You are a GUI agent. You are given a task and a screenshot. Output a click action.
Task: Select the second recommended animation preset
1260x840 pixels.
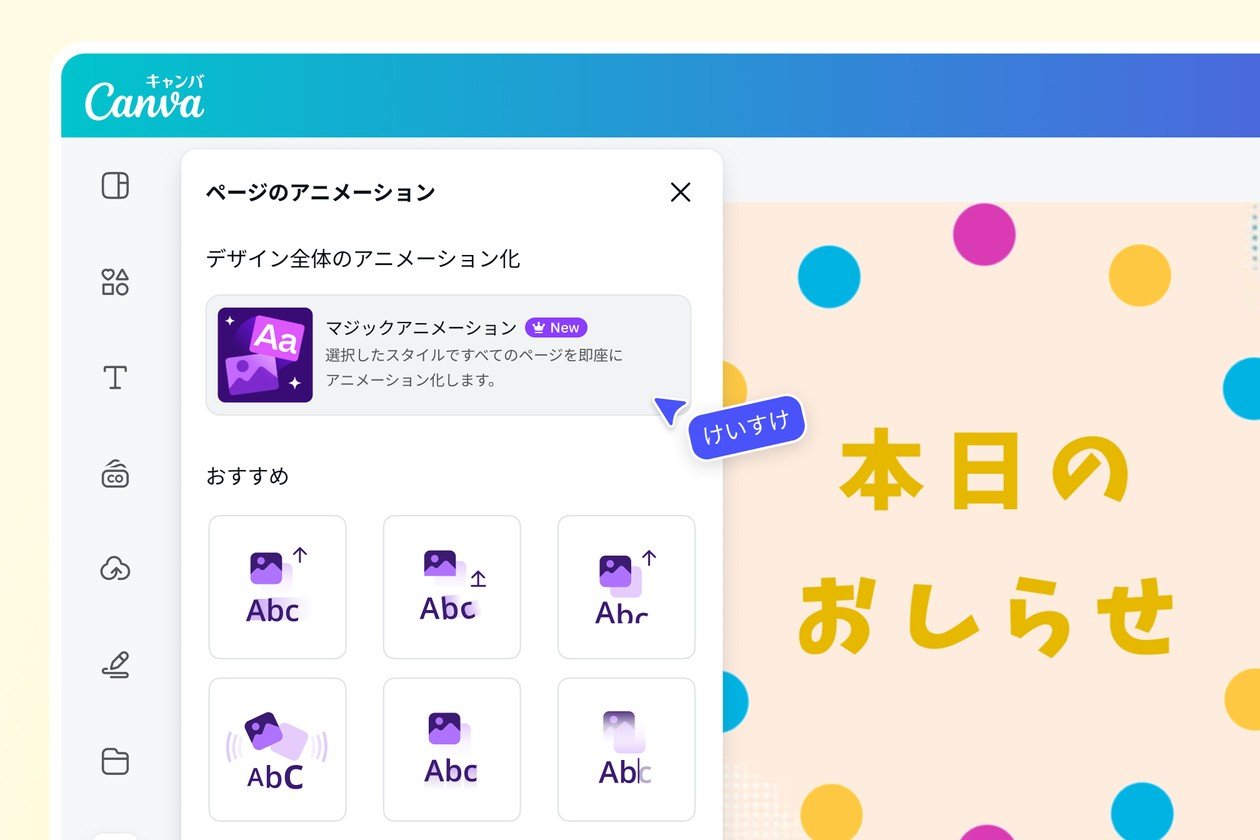pyautogui.click(x=452, y=587)
